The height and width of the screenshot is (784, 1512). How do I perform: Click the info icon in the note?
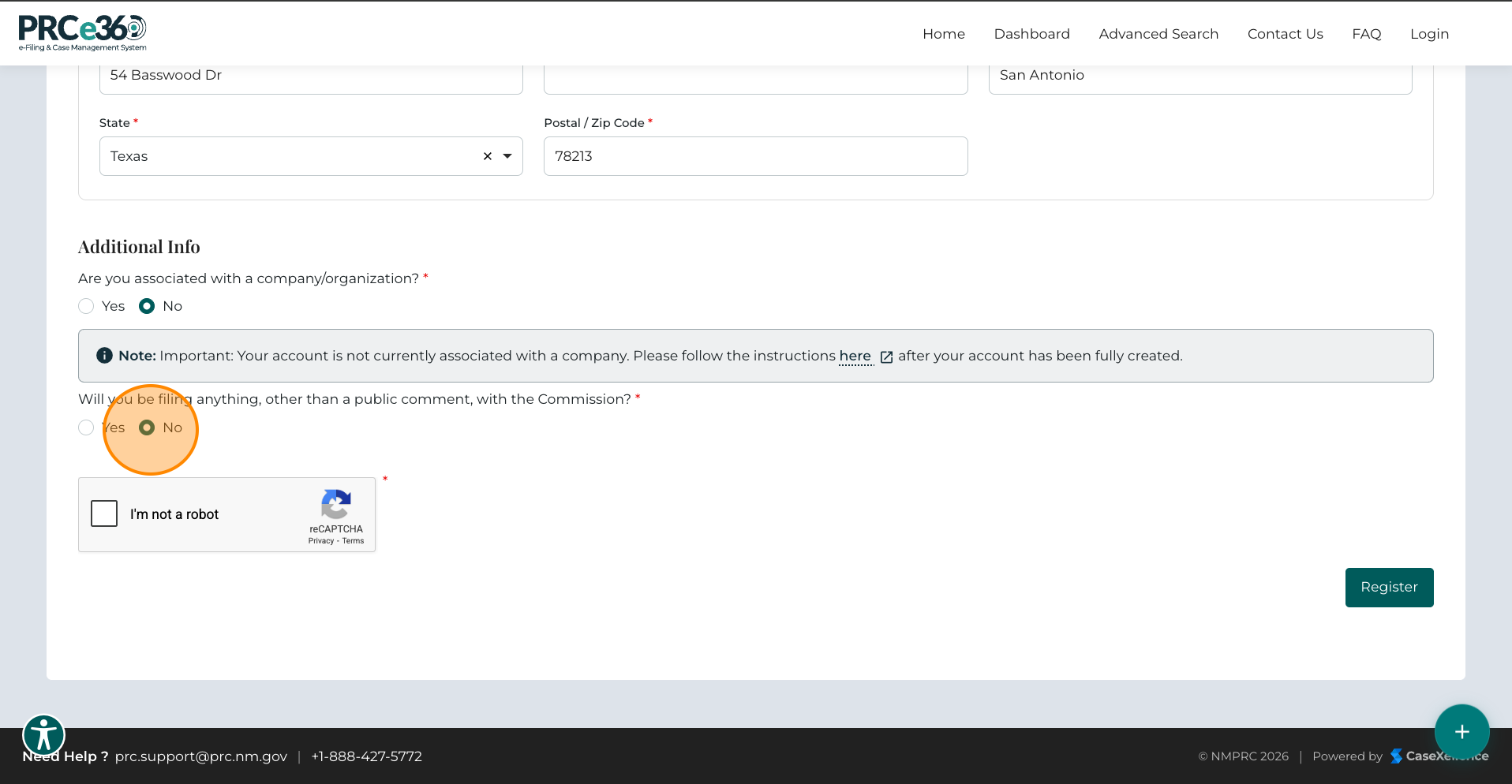[104, 356]
